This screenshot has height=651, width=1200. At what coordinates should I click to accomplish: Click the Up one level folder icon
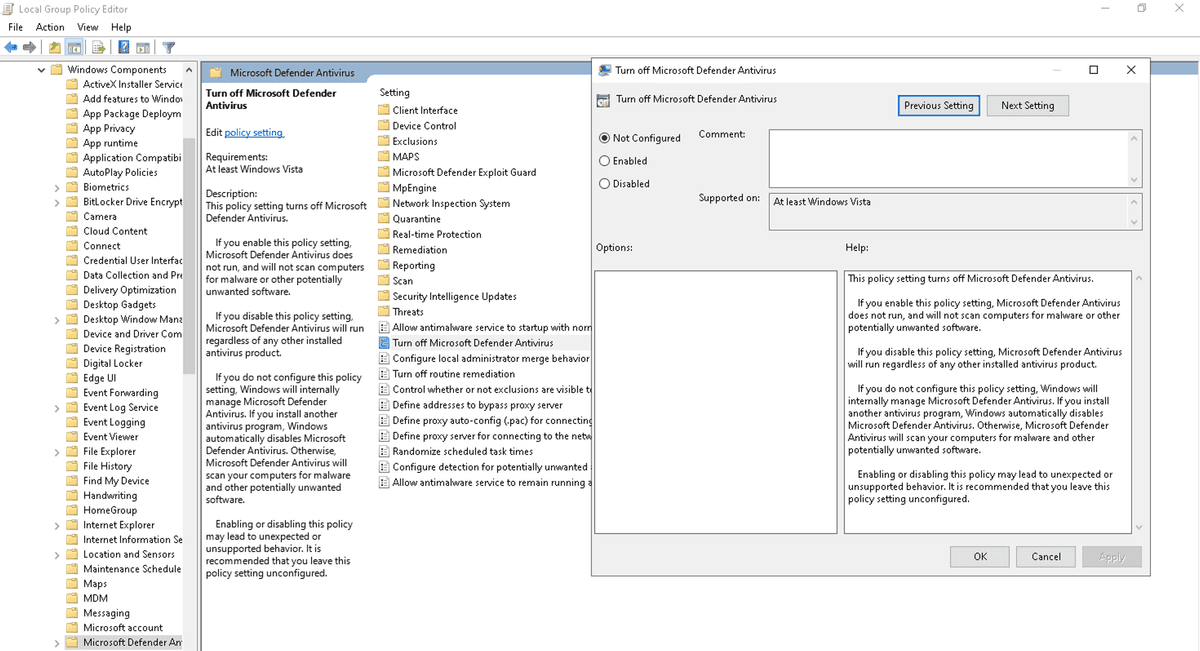click(55, 47)
